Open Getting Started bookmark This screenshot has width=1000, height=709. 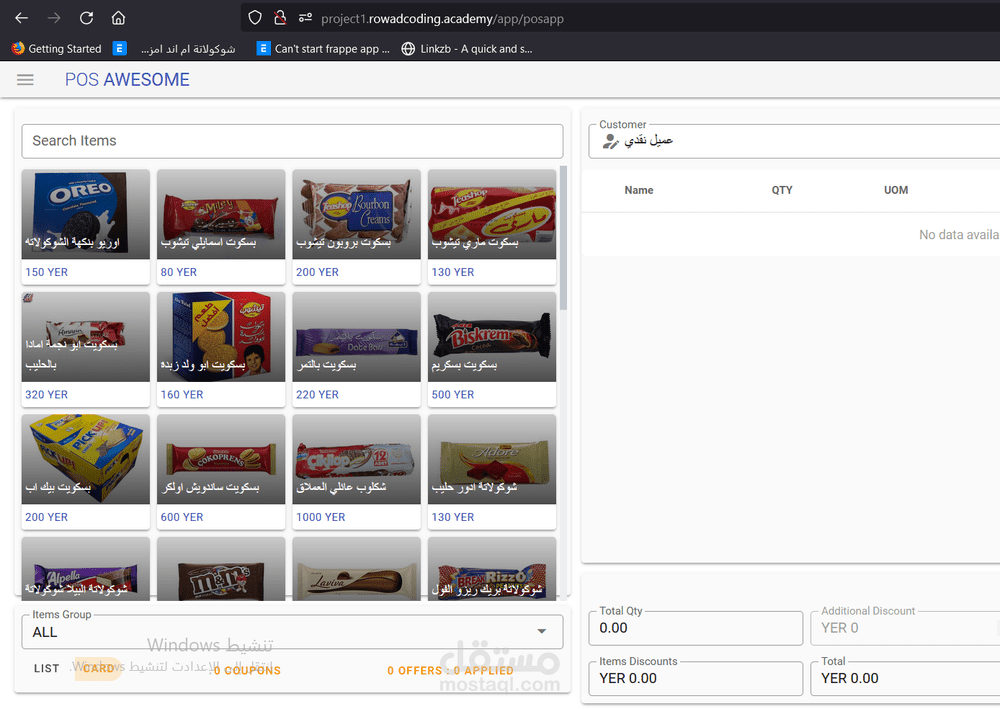[x=57, y=48]
